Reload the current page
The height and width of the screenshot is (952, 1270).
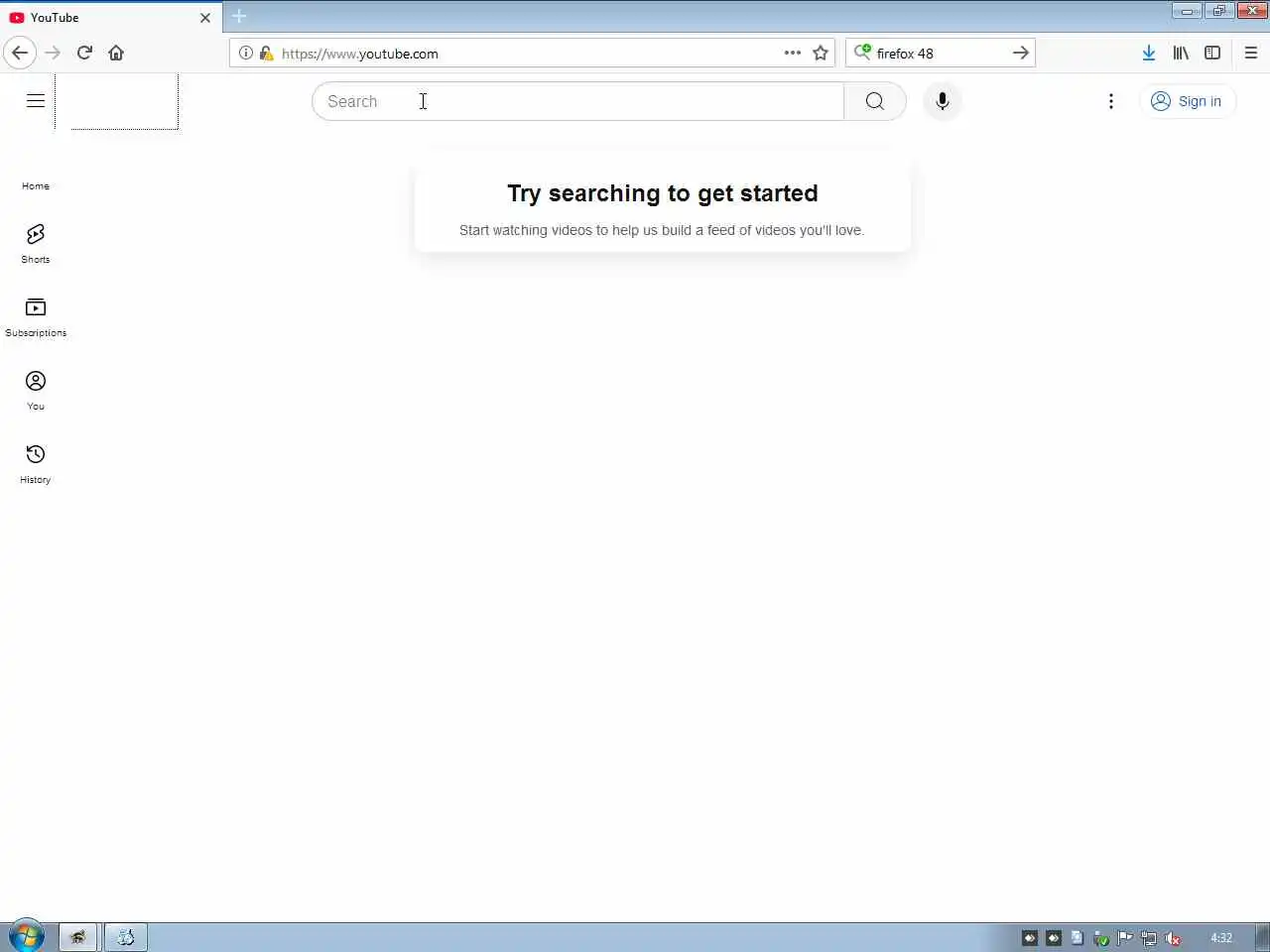[x=84, y=53]
